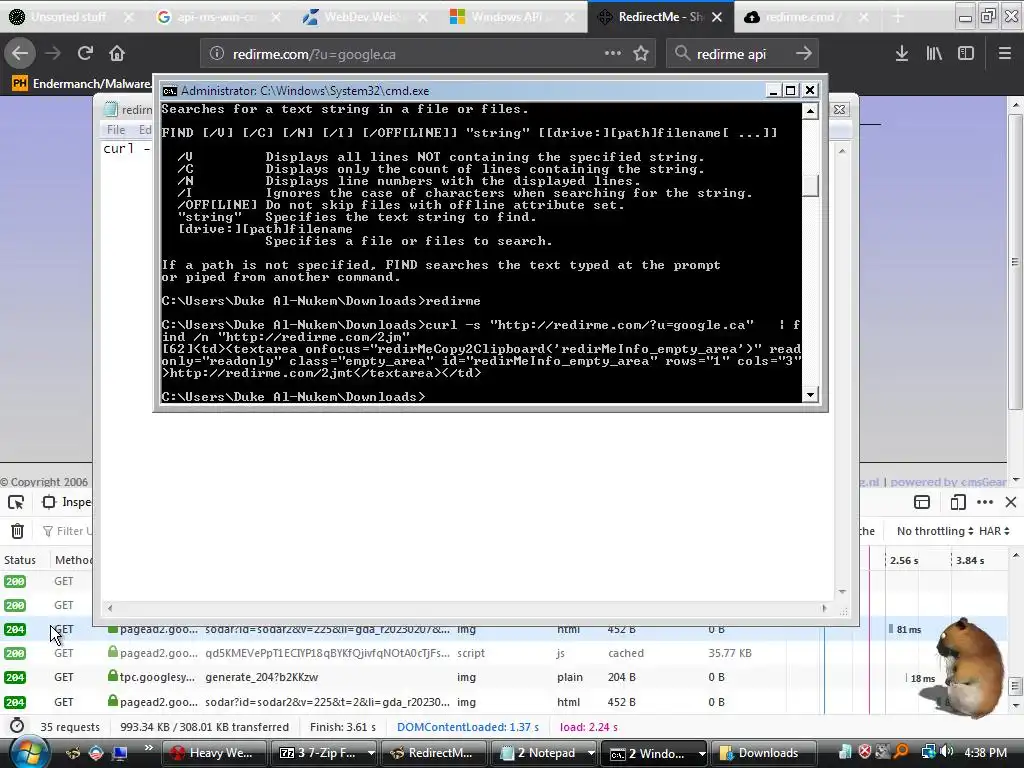Open Firefox hamburger menu
Screen dimensions: 1024x768
pos(1004,54)
